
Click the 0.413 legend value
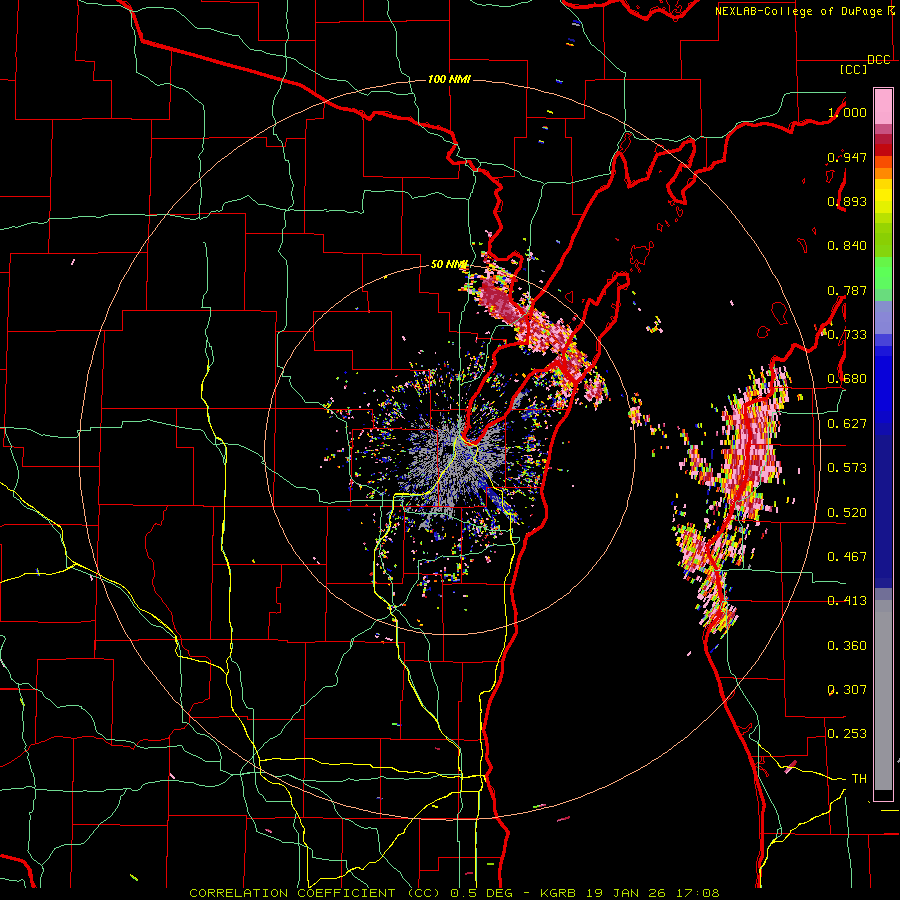point(847,601)
